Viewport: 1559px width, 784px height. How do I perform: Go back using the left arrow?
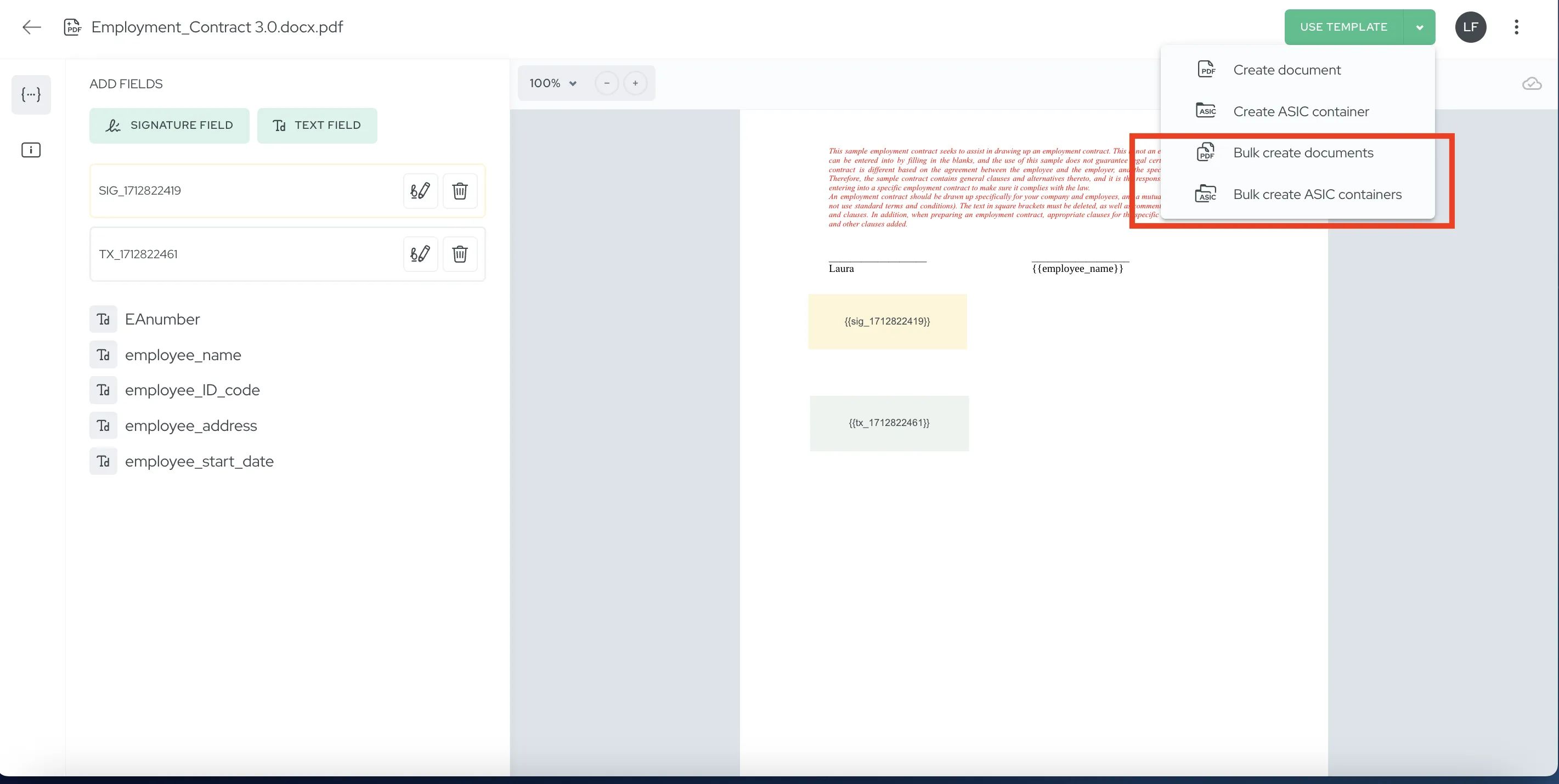click(31, 27)
